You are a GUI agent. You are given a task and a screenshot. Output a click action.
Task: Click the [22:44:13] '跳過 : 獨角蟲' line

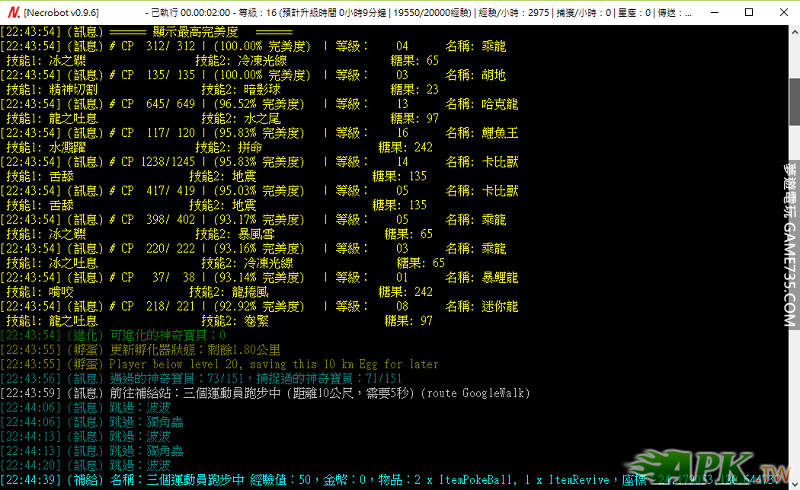coord(92,451)
